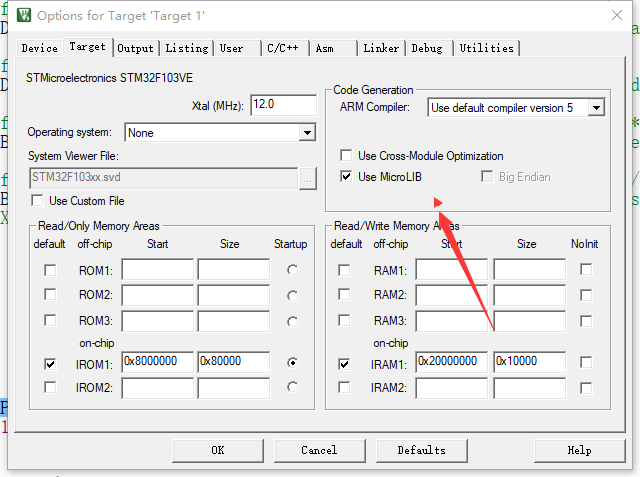Screen dimensions: 640x477
Task: Enable NoInit for RAM3
Action: [x=586, y=321]
